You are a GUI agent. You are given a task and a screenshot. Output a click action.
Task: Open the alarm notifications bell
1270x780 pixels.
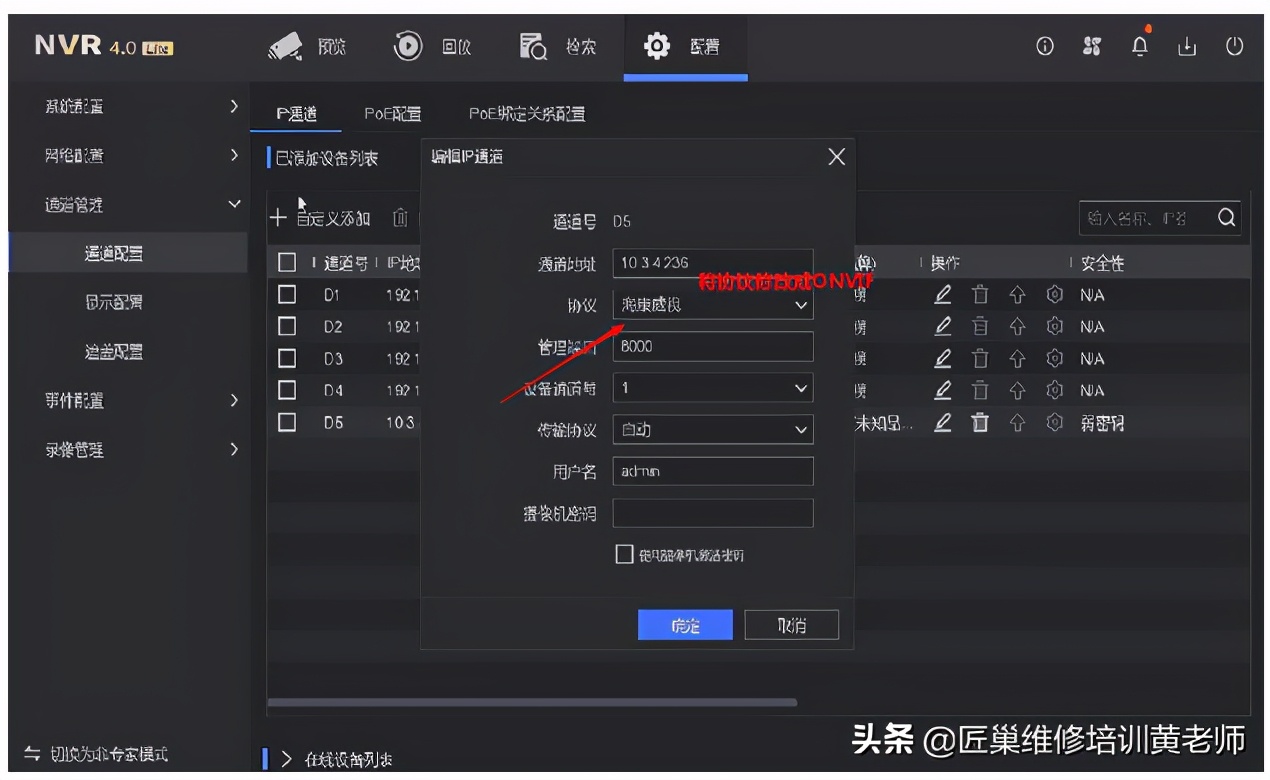1139,46
